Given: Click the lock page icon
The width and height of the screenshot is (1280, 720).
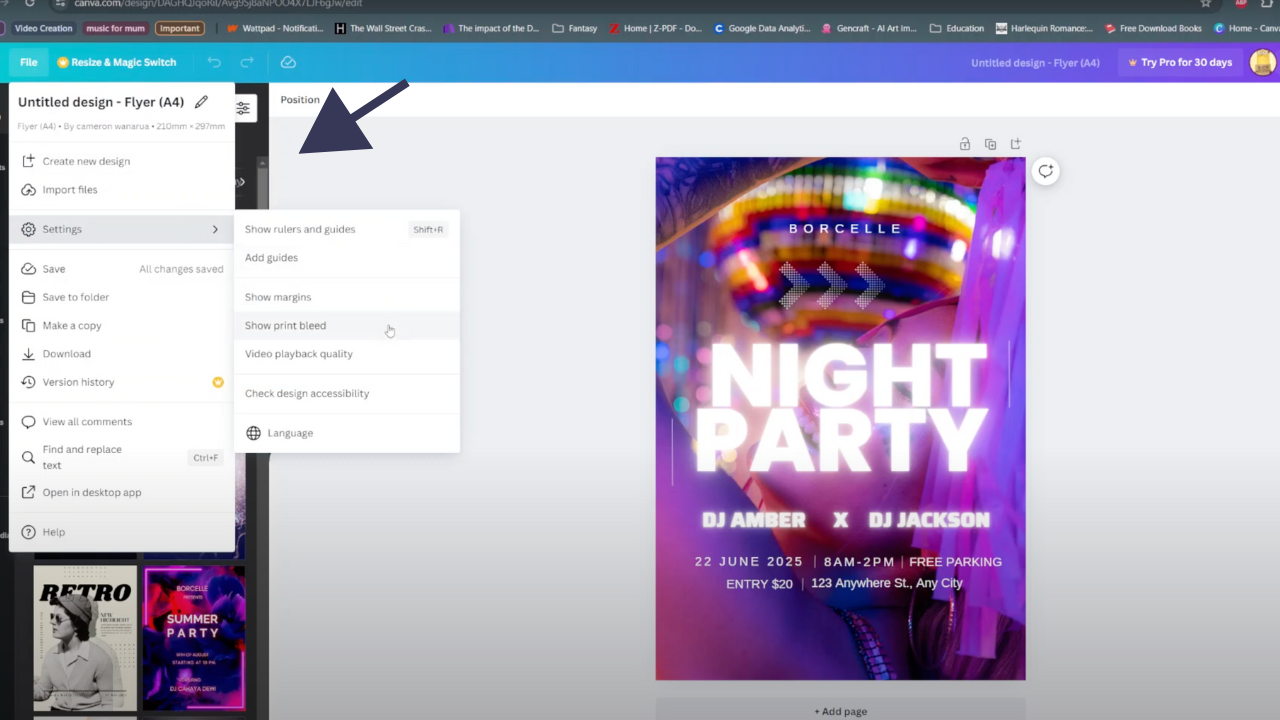Looking at the screenshot, I should tap(965, 144).
